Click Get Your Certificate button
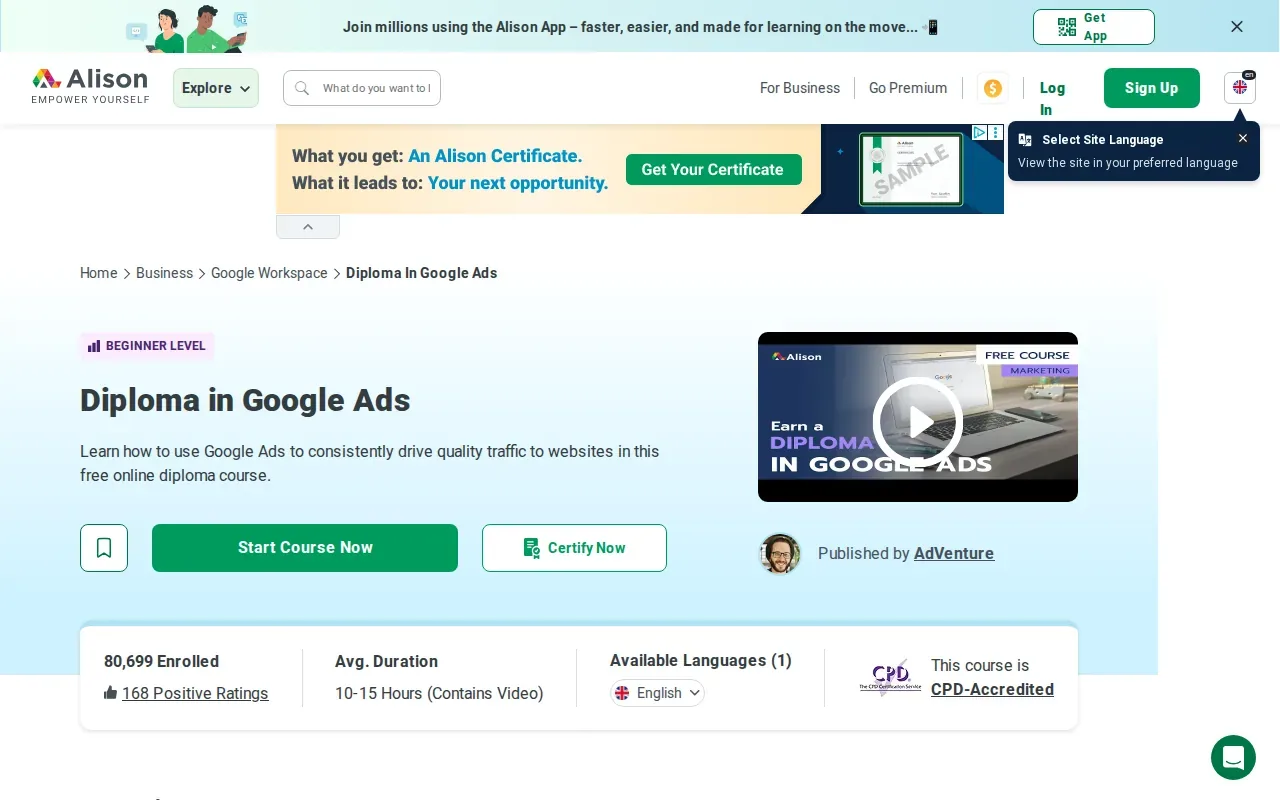Viewport: 1280px width, 800px height. pos(714,170)
